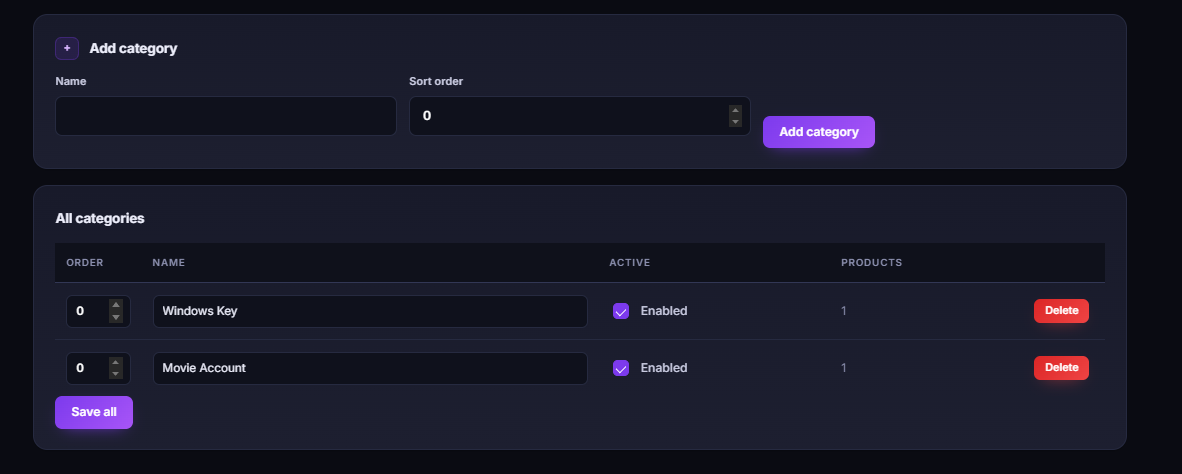Submit the Add category button
This screenshot has height=474, width=1182.
(819, 132)
